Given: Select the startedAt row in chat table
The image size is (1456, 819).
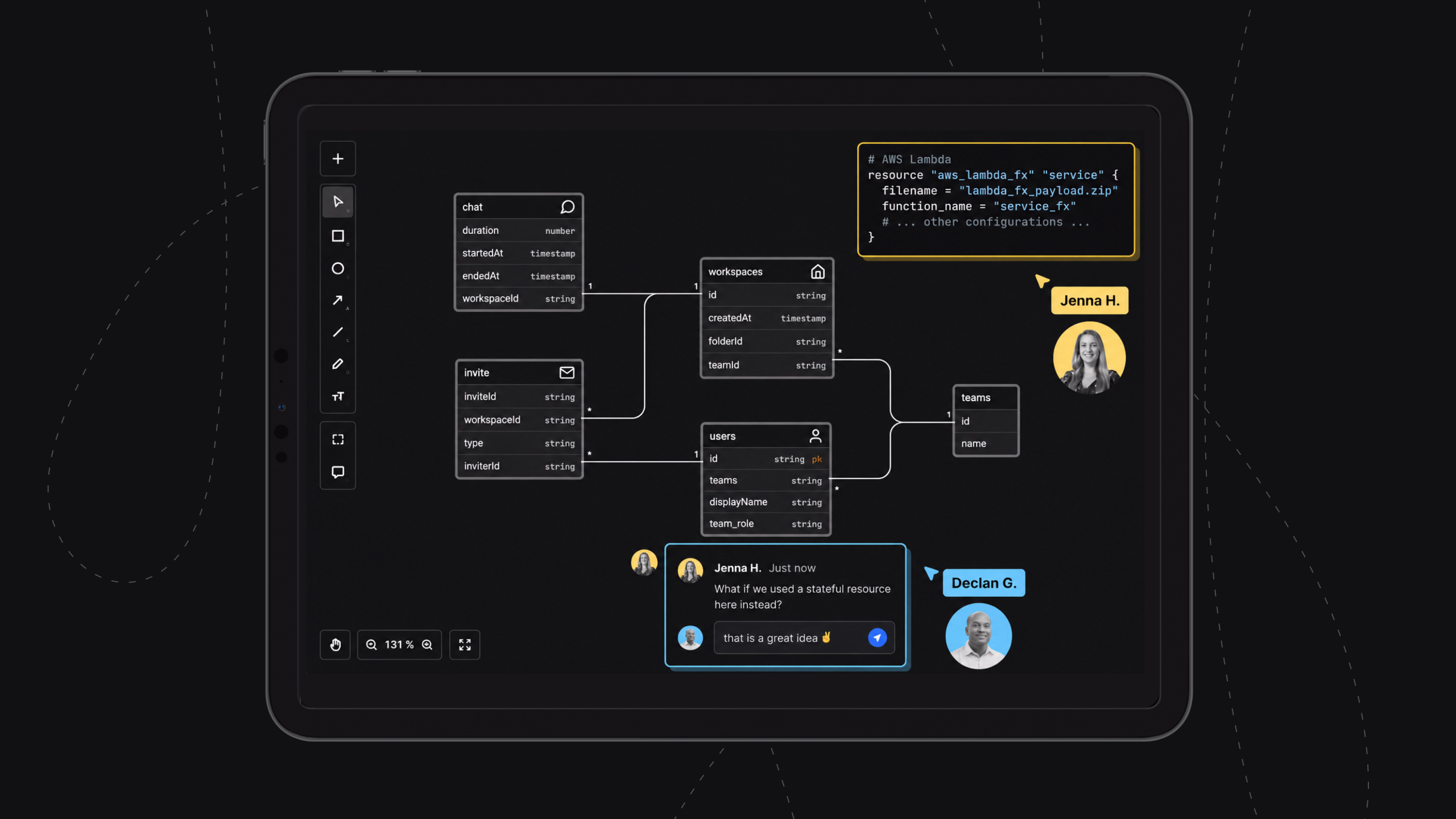Looking at the screenshot, I should [519, 253].
